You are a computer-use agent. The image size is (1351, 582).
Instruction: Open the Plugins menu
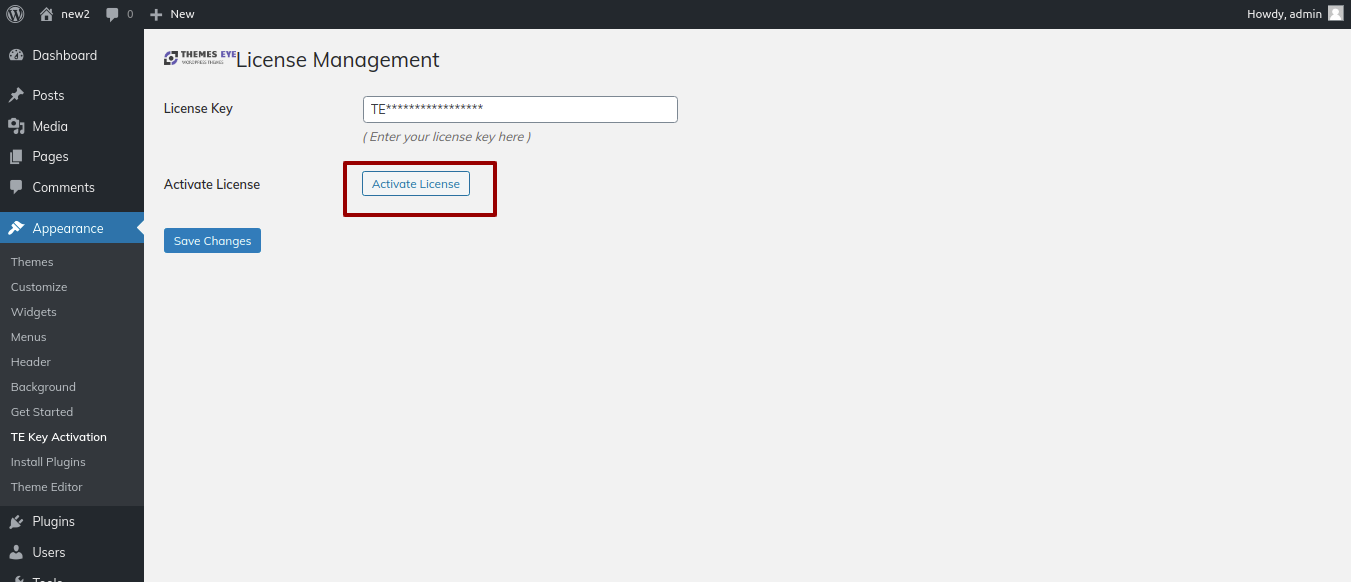pos(53,521)
